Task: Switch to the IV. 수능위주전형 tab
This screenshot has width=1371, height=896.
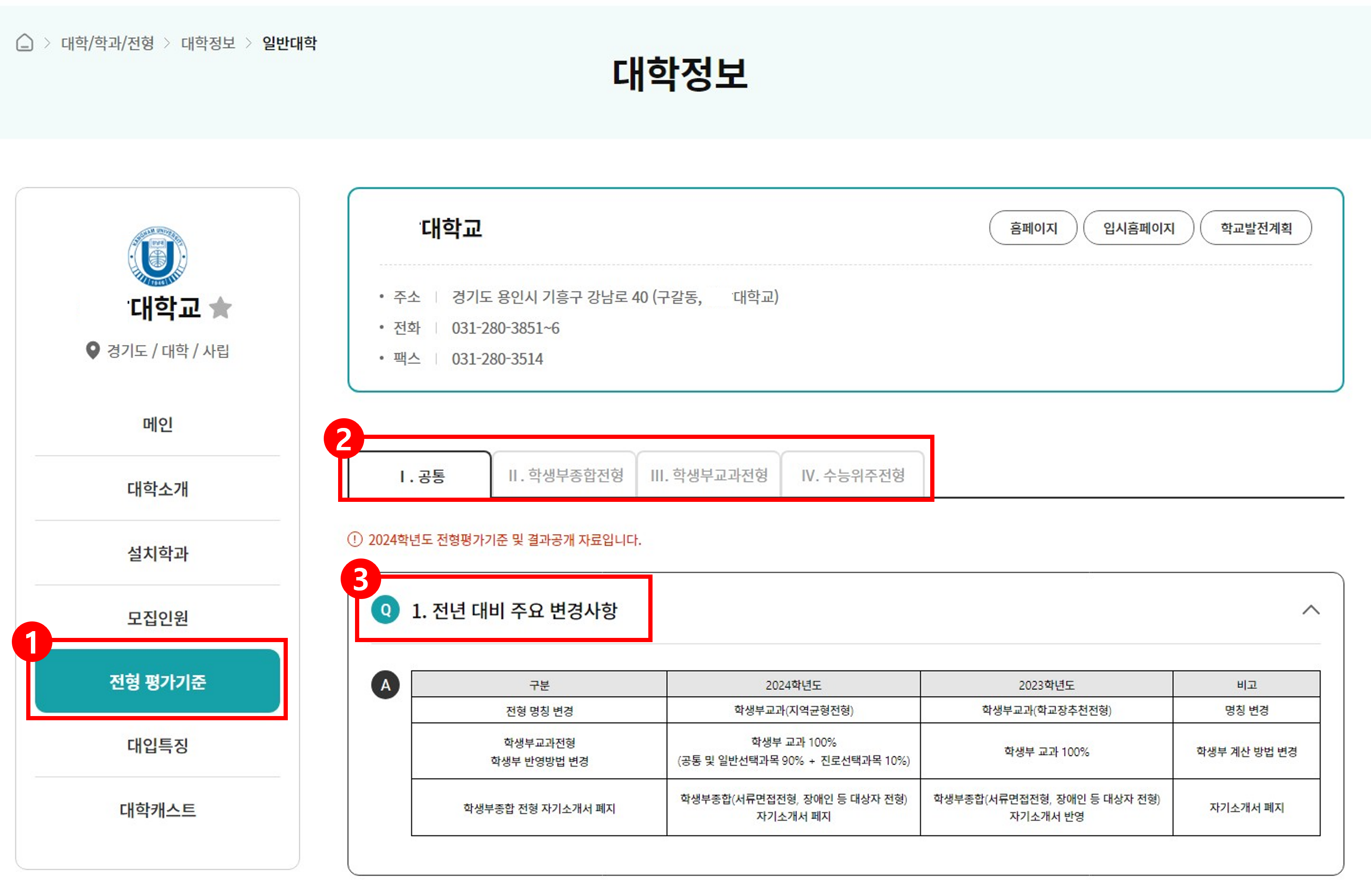Action: [x=852, y=475]
